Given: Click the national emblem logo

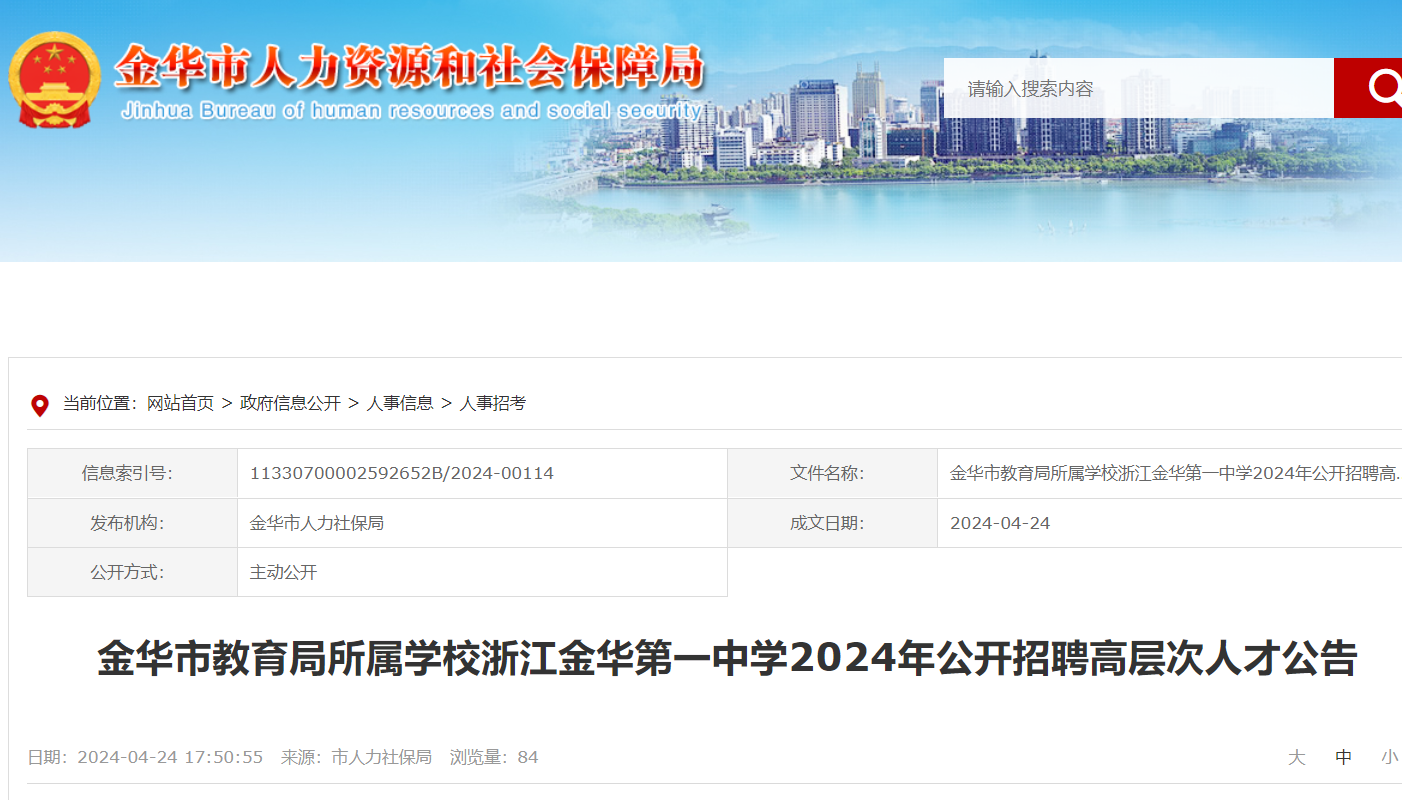Looking at the screenshot, I should [x=55, y=80].
